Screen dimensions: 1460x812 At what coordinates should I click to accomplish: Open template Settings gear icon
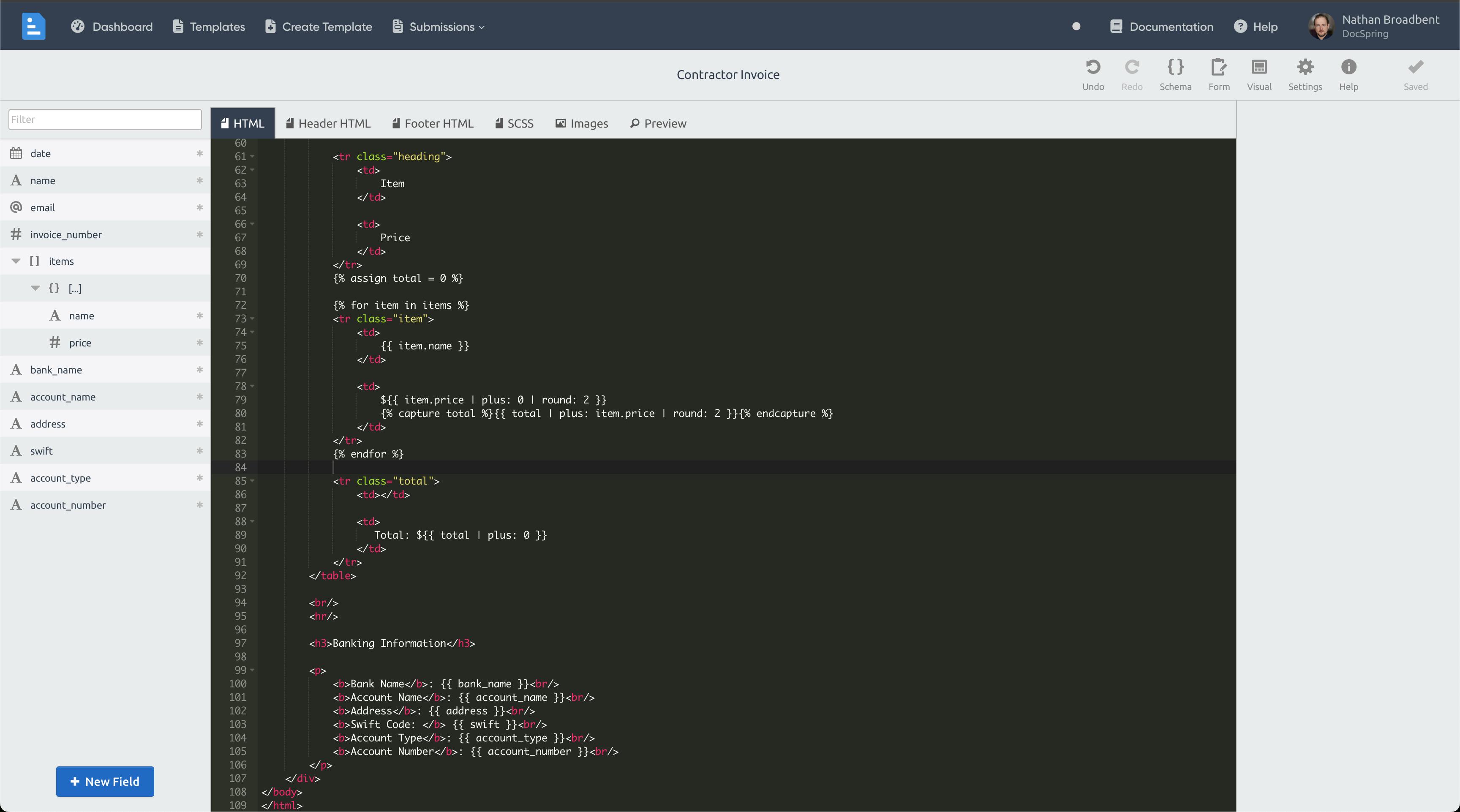pos(1305,68)
